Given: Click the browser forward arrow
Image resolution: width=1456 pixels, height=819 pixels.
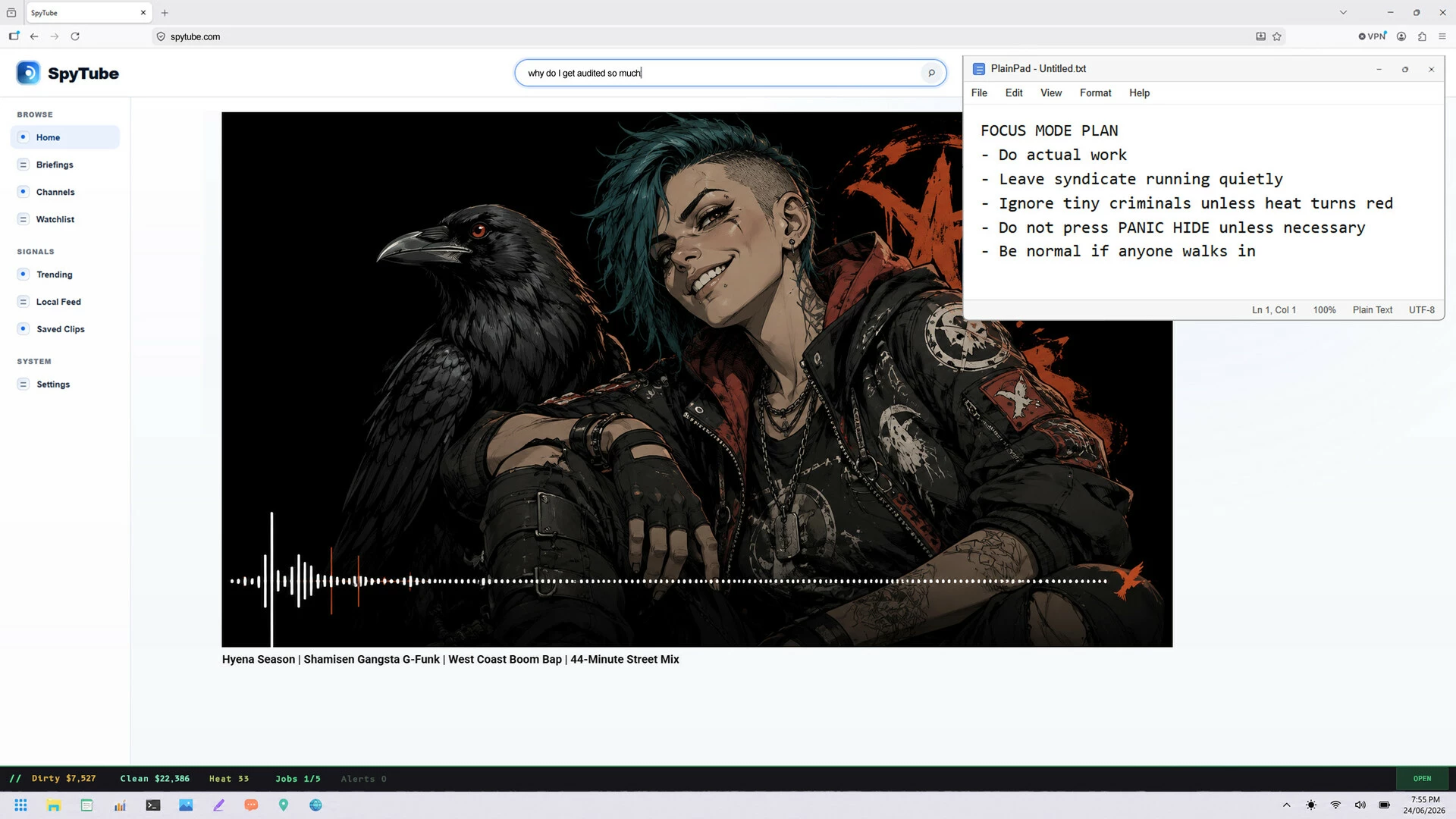Looking at the screenshot, I should (55, 36).
